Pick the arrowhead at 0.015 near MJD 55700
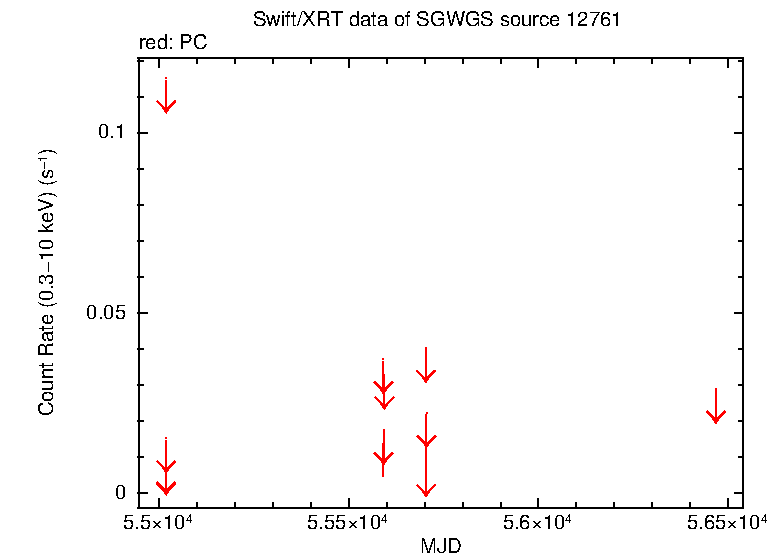 pyautogui.click(x=426, y=440)
